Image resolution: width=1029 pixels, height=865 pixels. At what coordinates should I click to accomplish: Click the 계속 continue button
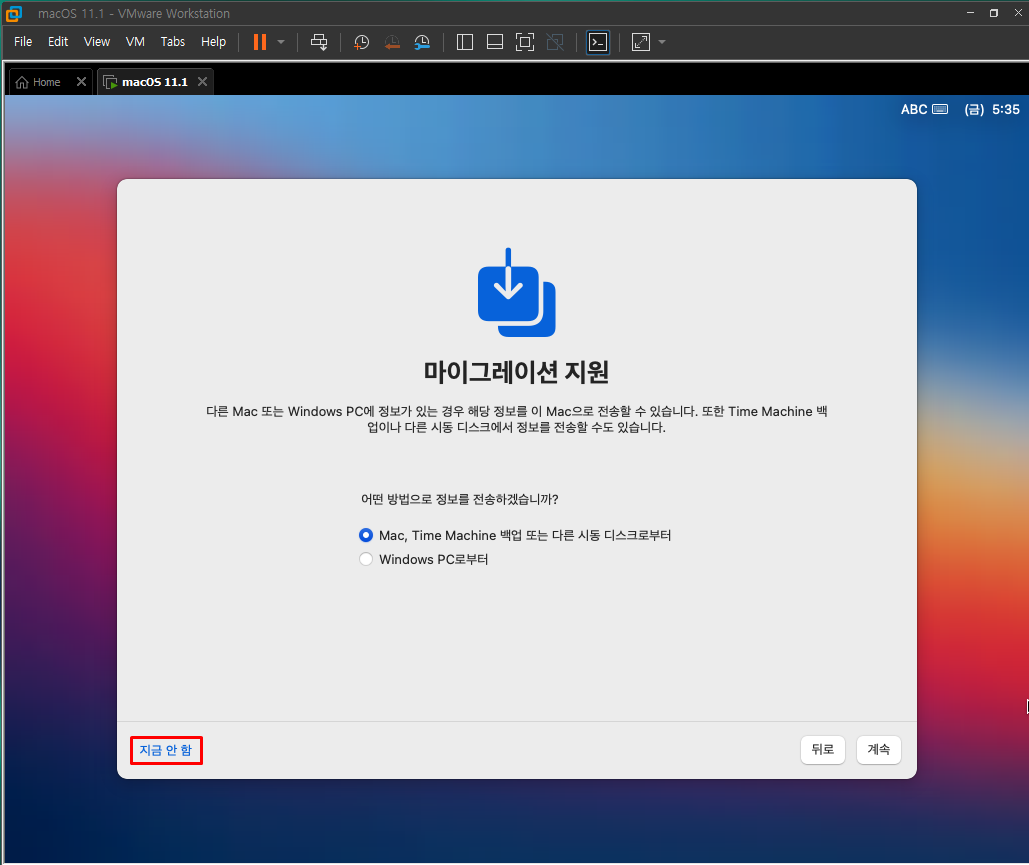click(x=879, y=749)
